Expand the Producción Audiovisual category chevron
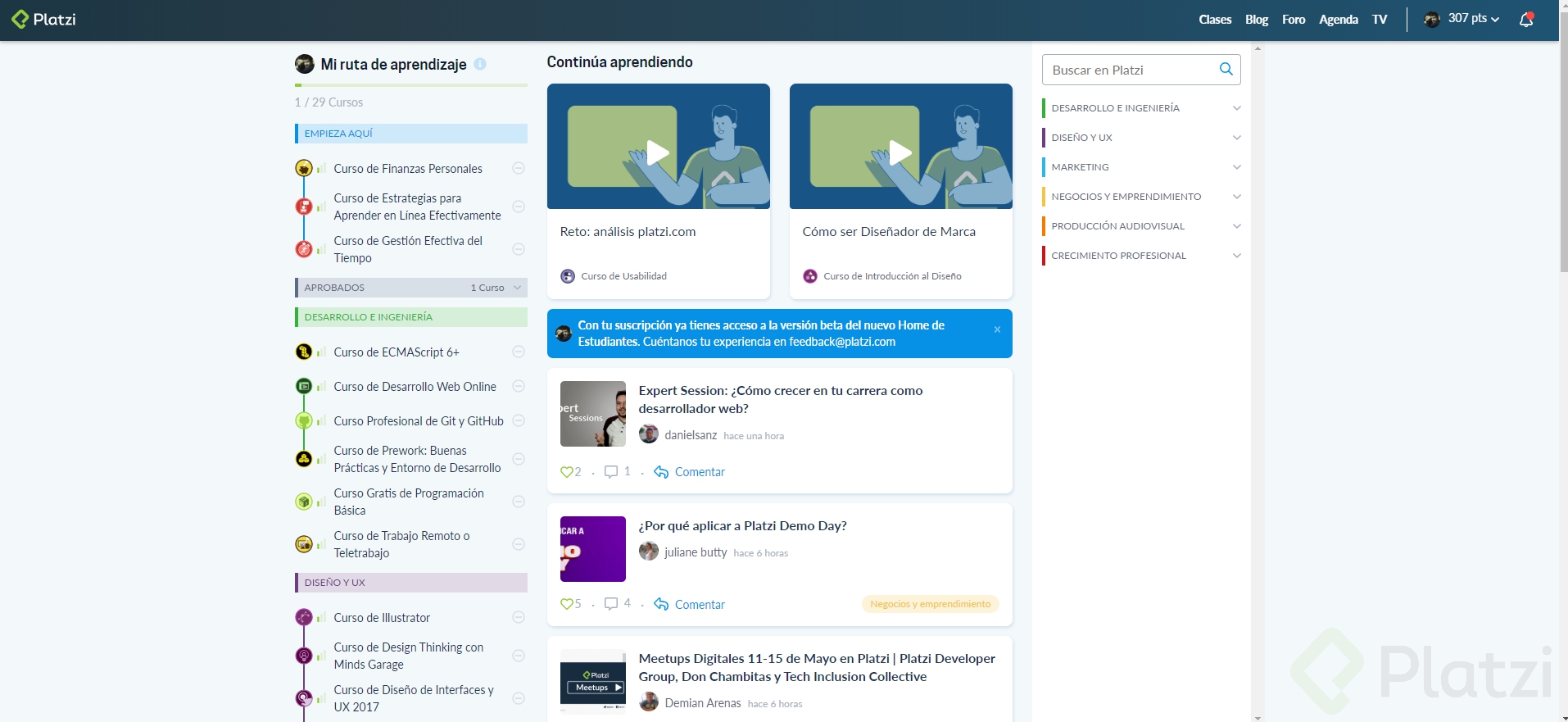Viewport: 1568px width, 722px height. pos(1237,226)
